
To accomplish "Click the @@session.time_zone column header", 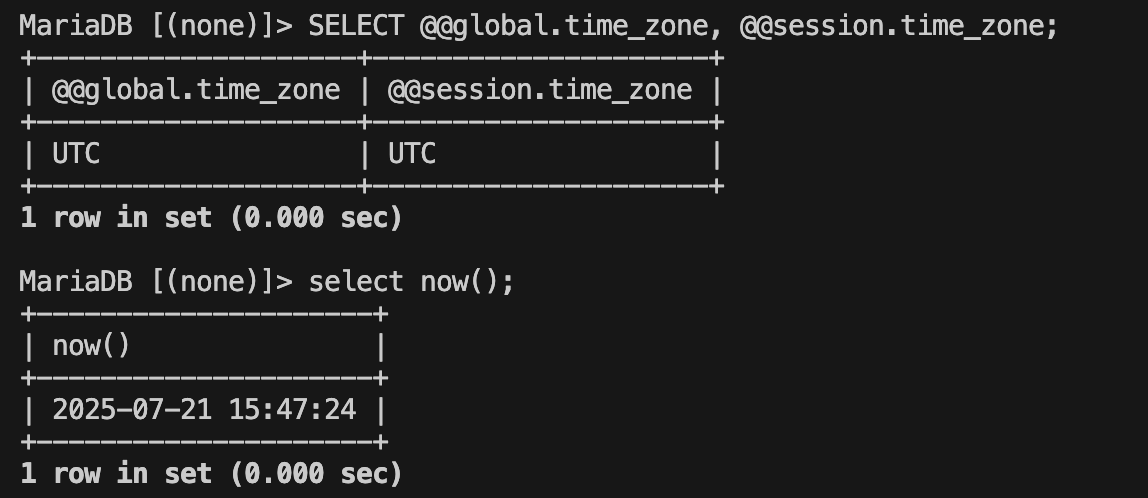I will tap(540, 91).
